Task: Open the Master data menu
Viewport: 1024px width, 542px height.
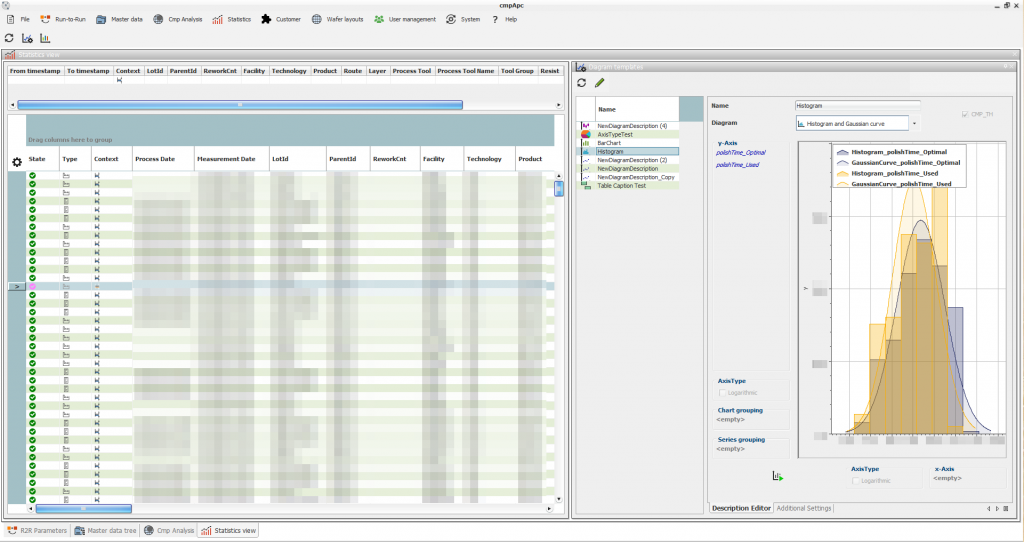Action: (120, 19)
